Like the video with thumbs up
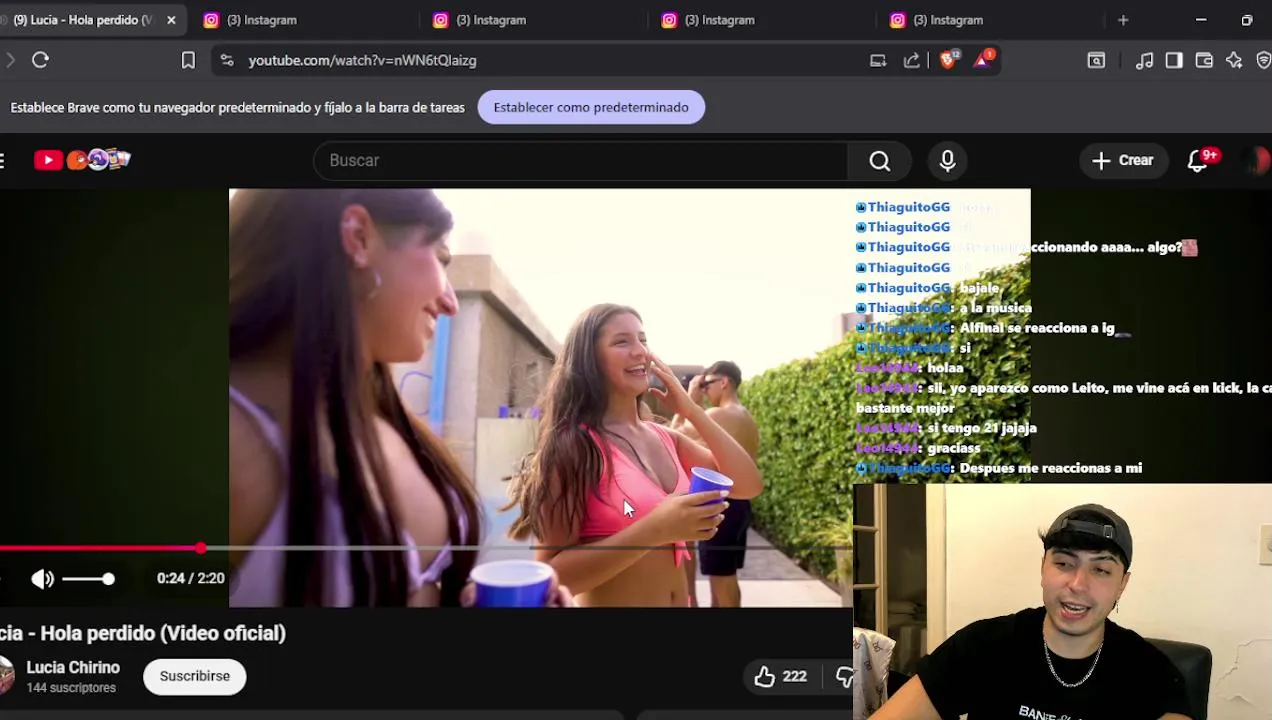The height and width of the screenshot is (720, 1272). (765, 677)
